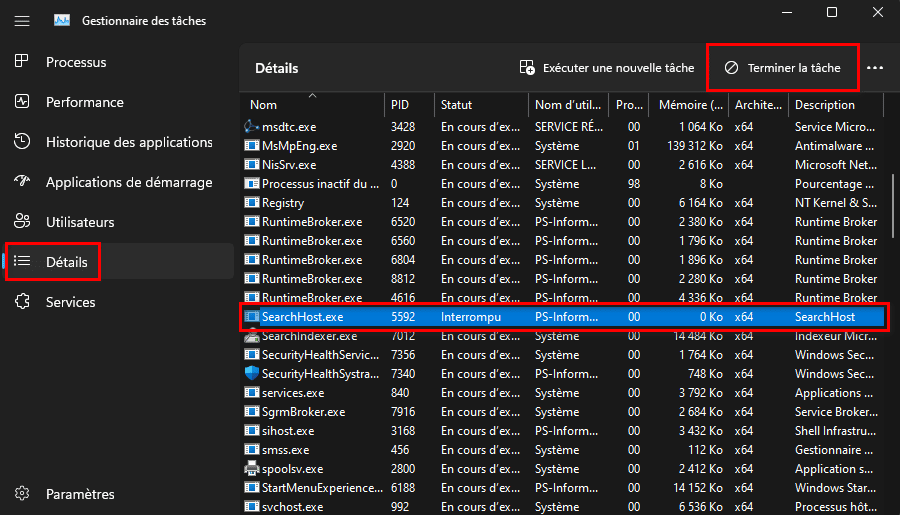This screenshot has height=515, width=900.
Task: Go to Applications de démarrage
Action: click(x=119, y=182)
